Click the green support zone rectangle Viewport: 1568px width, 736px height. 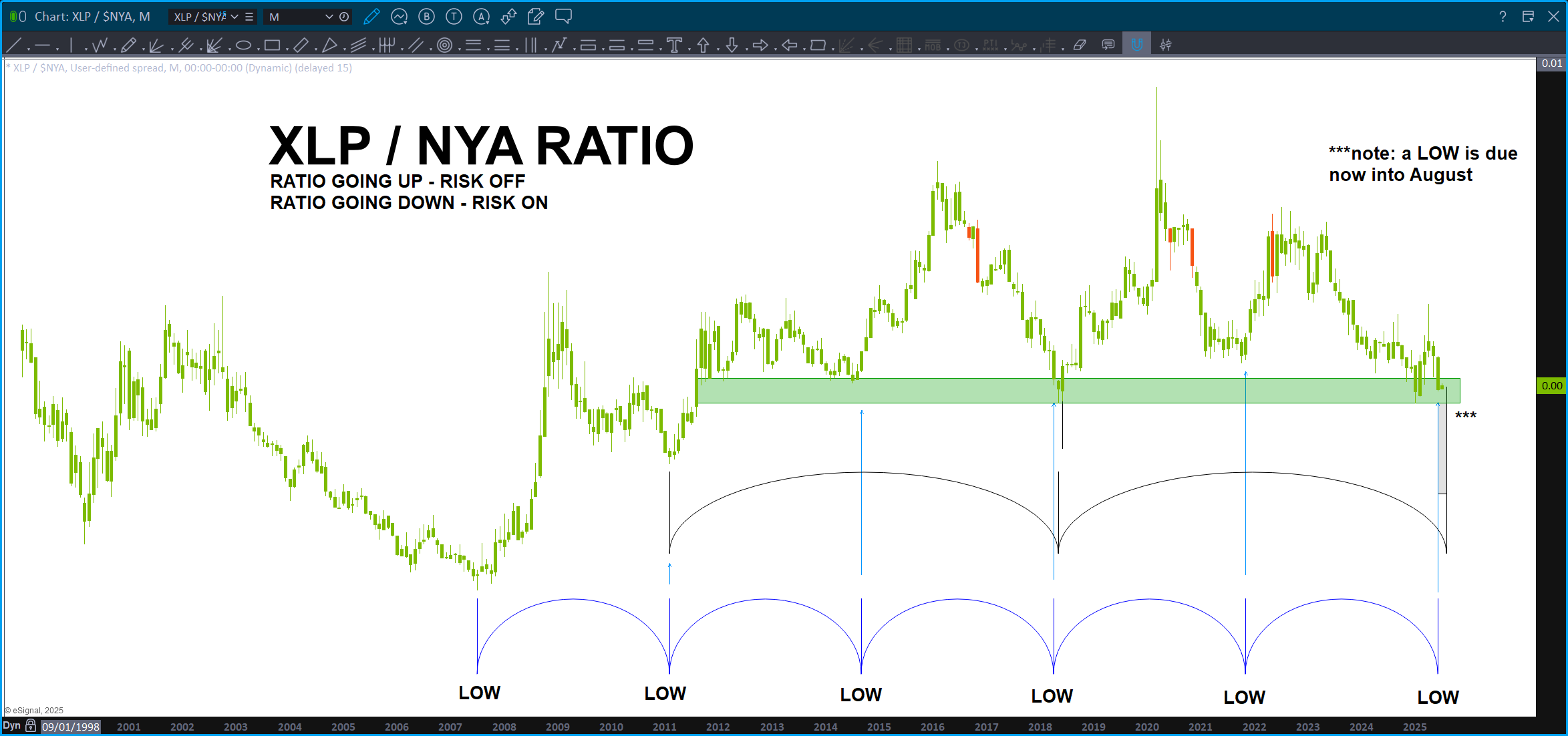click(x=935, y=391)
